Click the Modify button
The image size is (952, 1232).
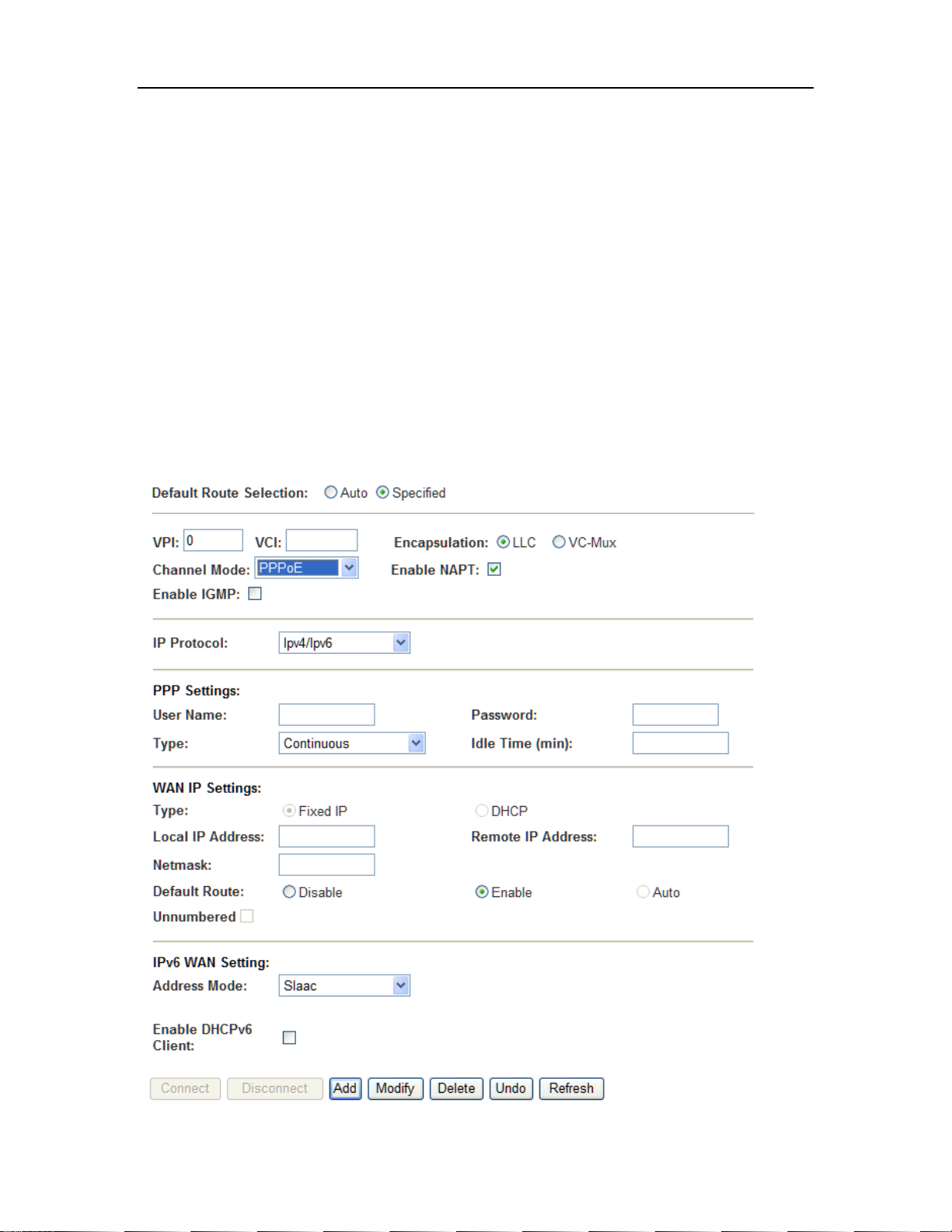(396, 1088)
